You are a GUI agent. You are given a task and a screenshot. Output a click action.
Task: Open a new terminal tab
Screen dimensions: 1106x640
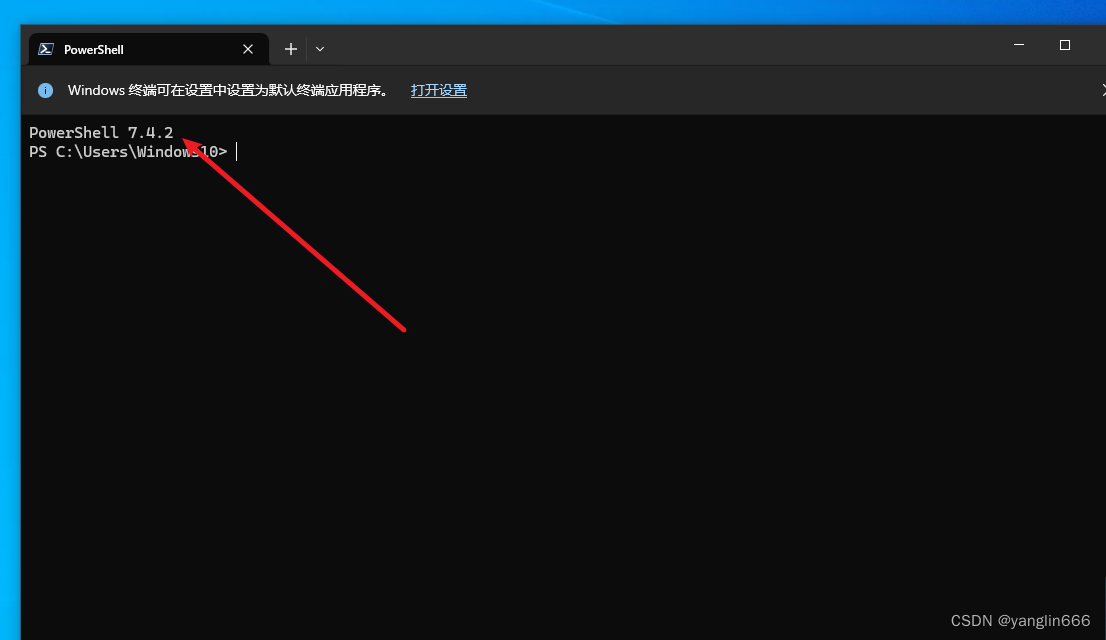pos(291,49)
